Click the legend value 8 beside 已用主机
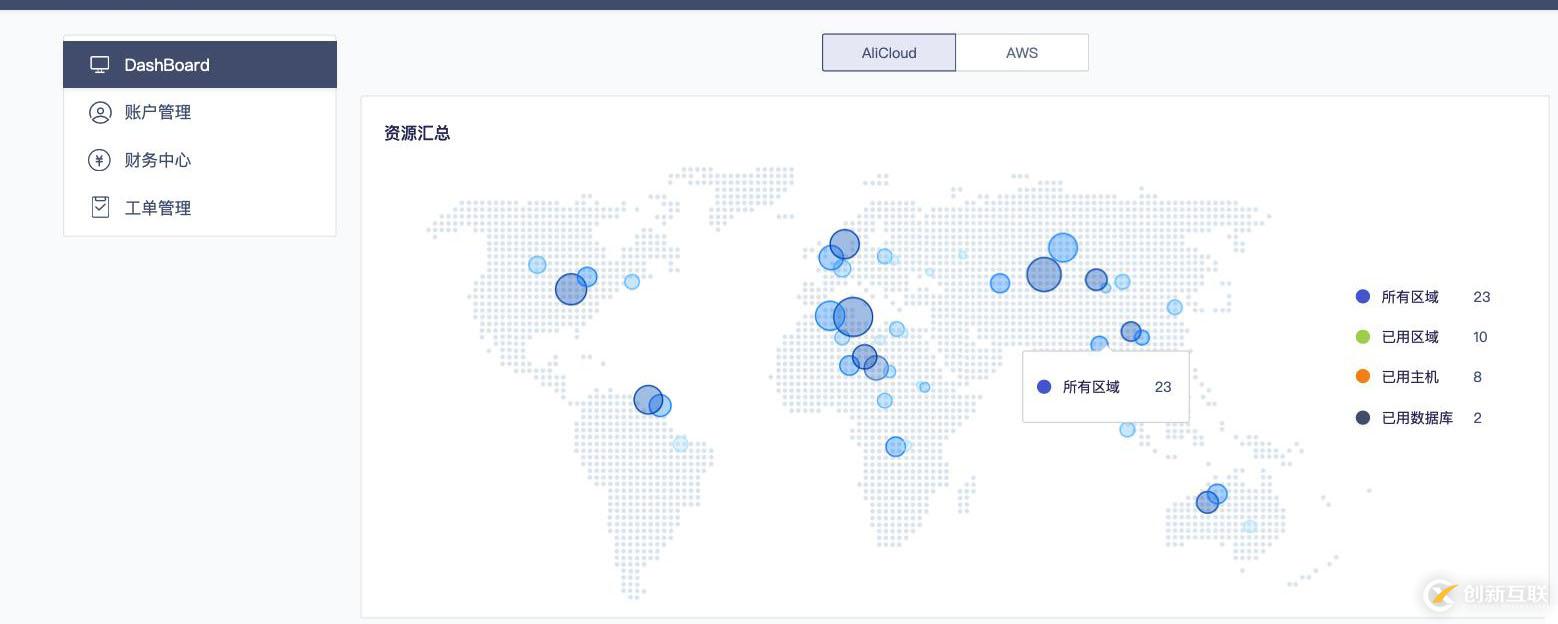 point(1477,377)
